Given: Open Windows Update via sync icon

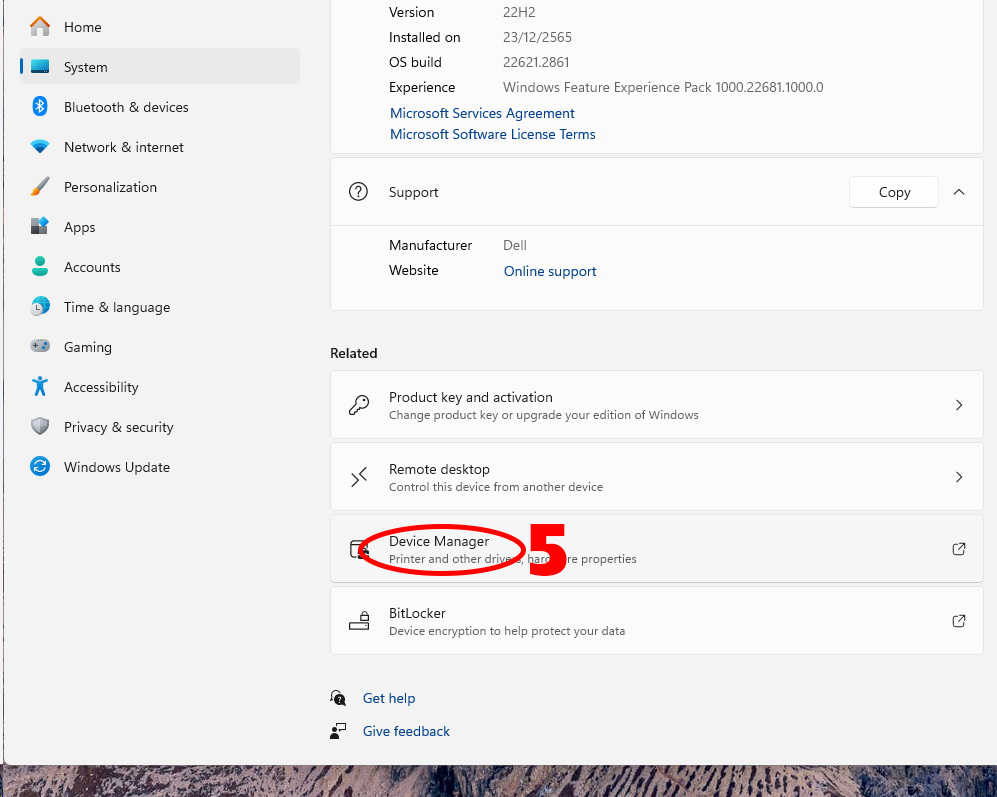Looking at the screenshot, I should point(40,467).
